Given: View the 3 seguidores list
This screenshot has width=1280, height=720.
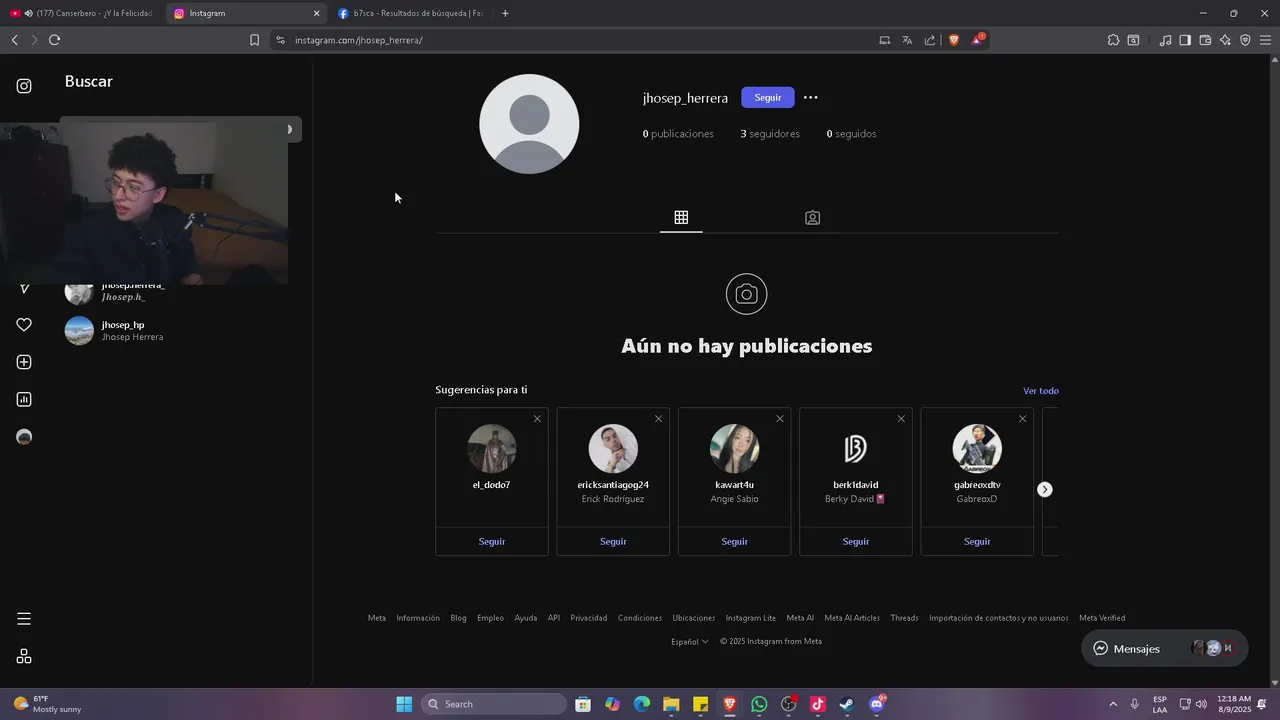Looking at the screenshot, I should coord(770,134).
